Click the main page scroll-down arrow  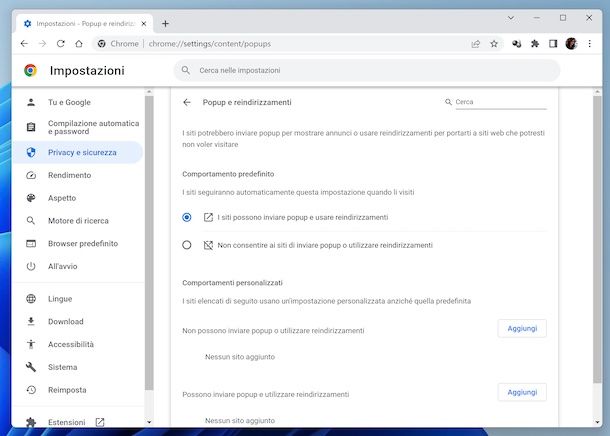(597, 422)
